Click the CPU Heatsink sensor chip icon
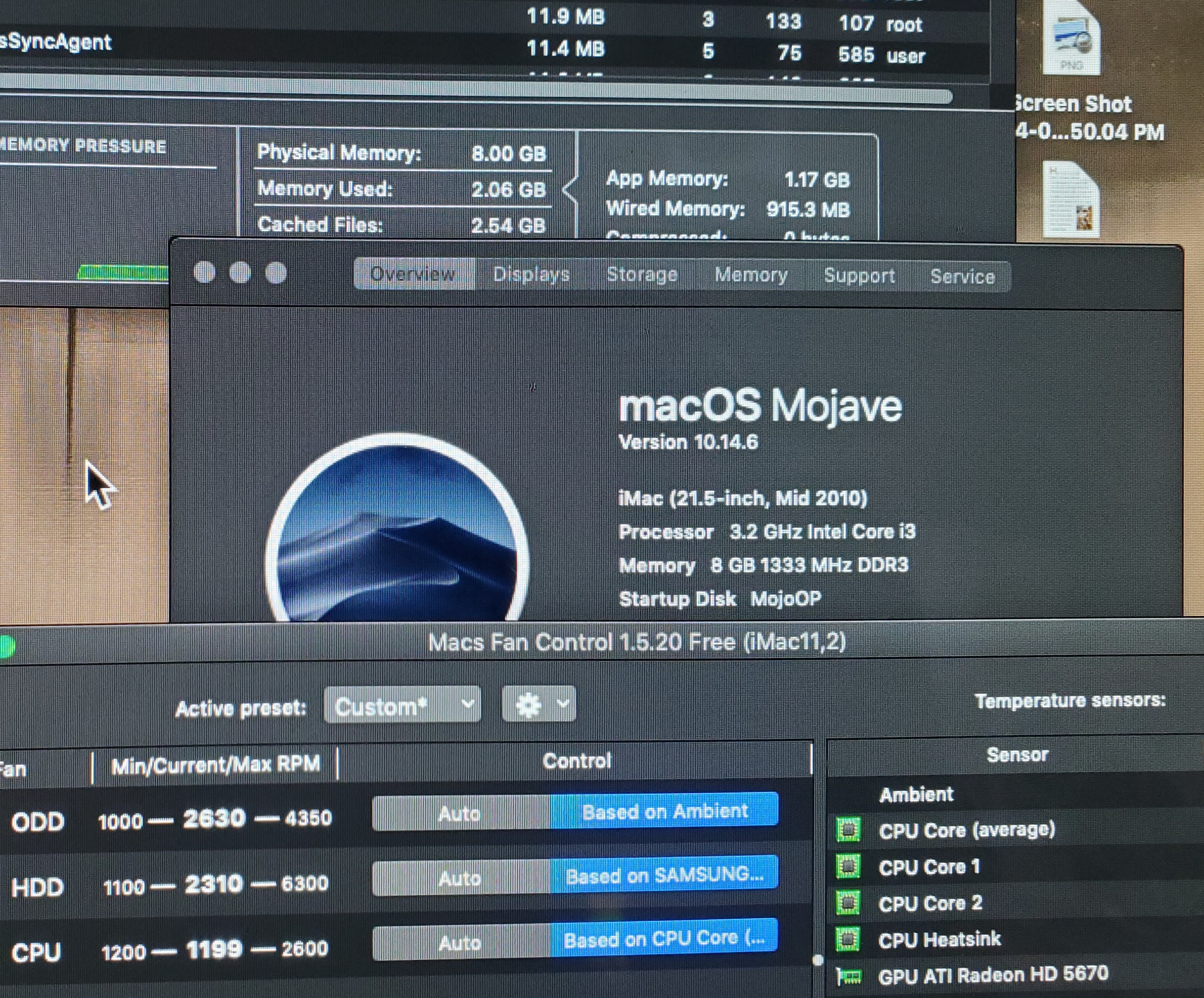Screen dimensions: 1204x998 [848, 939]
